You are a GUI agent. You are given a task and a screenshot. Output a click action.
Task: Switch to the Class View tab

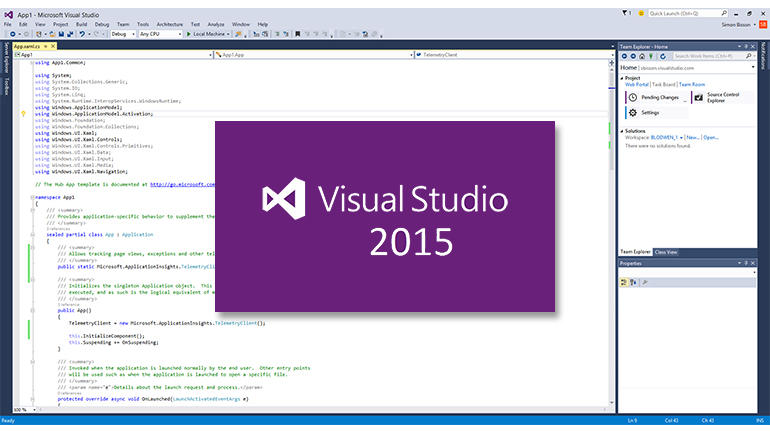(x=666, y=252)
